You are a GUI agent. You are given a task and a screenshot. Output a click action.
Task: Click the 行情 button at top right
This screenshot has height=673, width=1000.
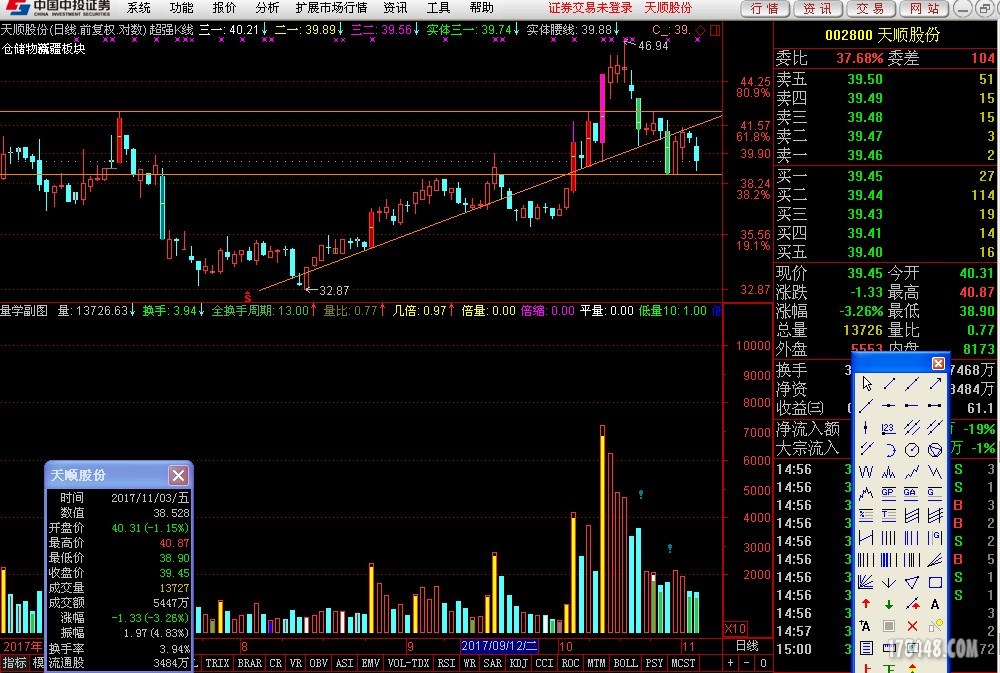tap(765, 8)
